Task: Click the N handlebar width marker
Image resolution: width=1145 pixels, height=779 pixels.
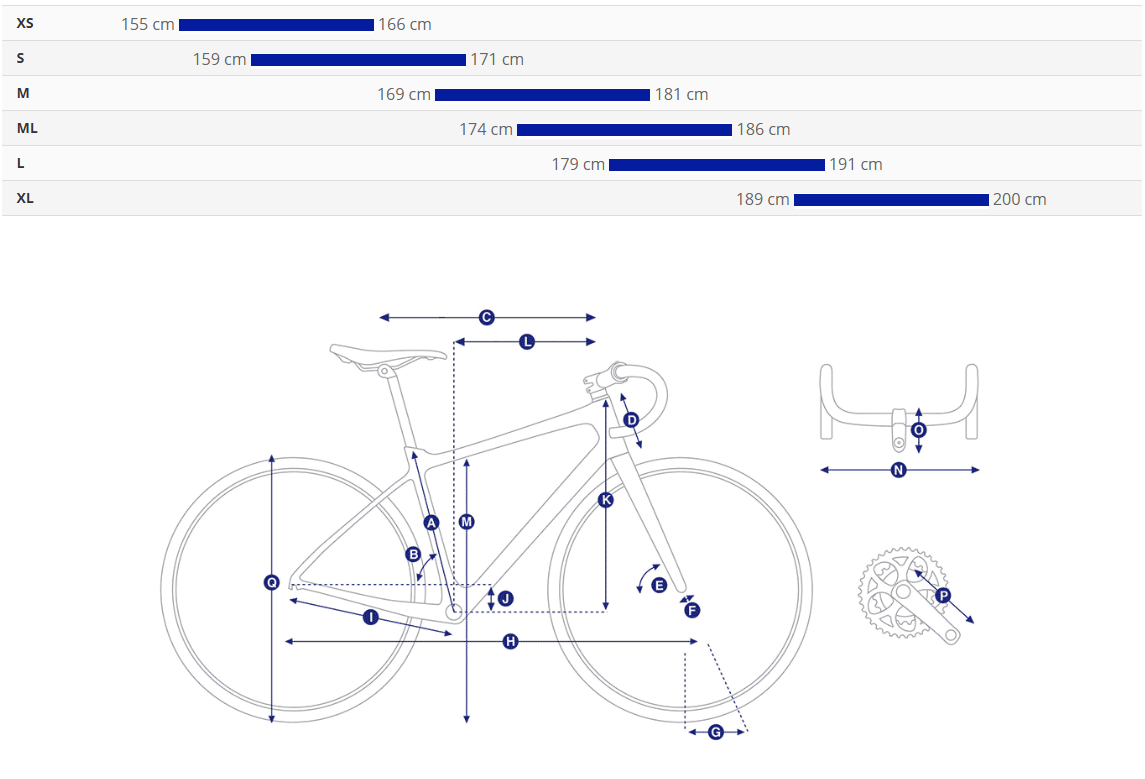Action: pos(899,470)
